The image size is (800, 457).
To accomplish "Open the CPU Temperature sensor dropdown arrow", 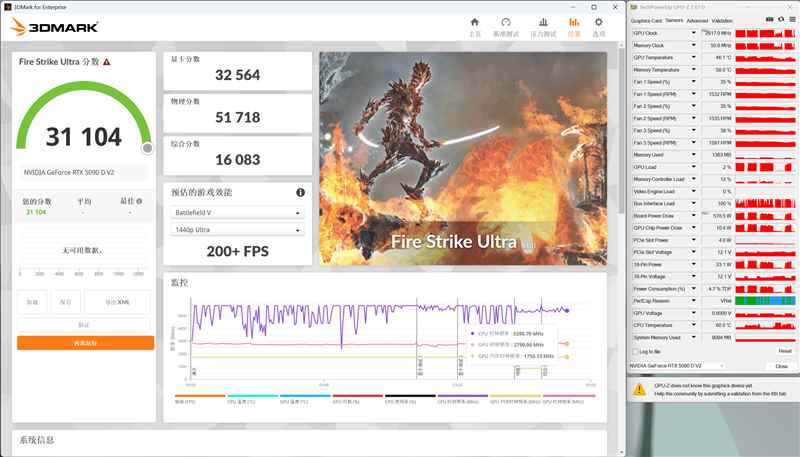I will click(x=693, y=325).
